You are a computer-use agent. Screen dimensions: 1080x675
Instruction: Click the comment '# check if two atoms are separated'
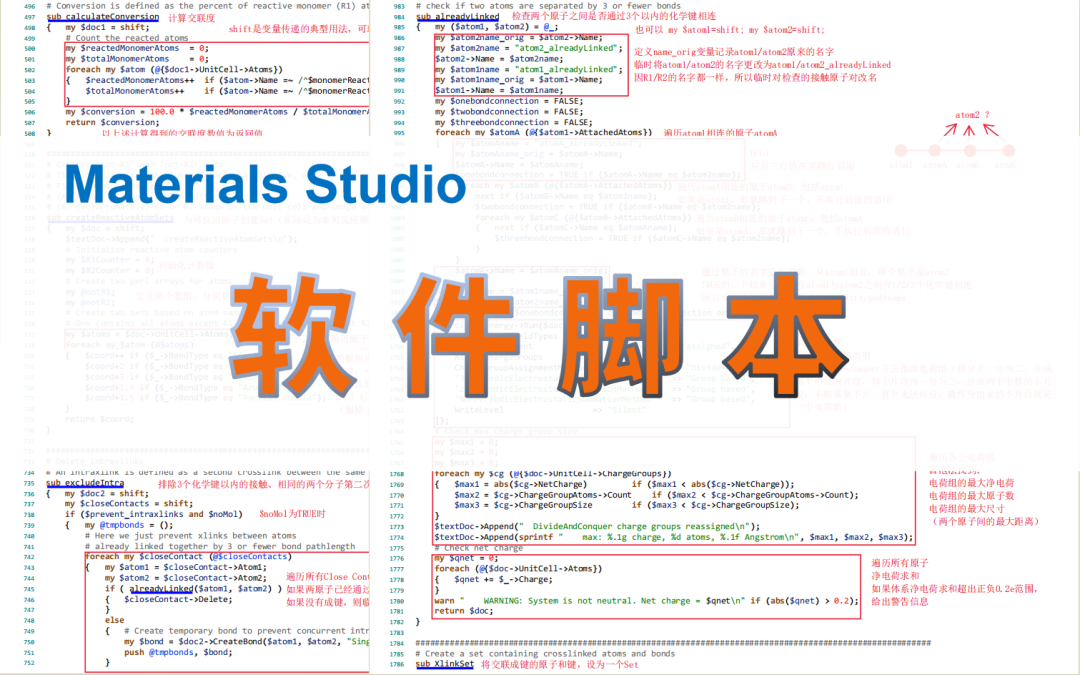tap(548, 6)
